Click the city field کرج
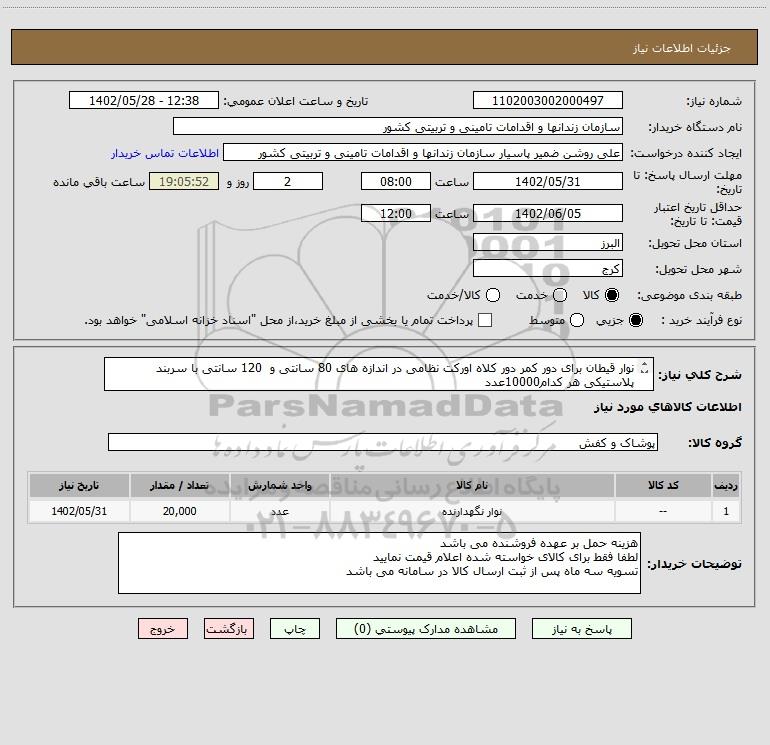This screenshot has height=745, width=770. 548,268
